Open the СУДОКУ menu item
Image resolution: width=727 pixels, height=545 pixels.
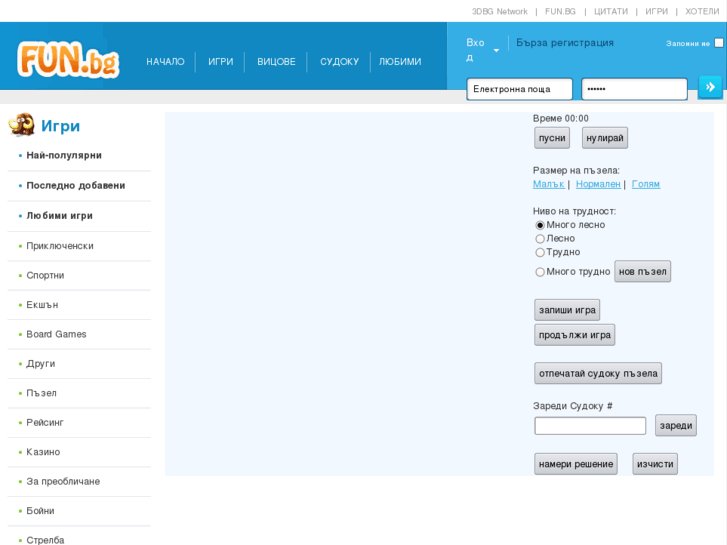pos(339,62)
